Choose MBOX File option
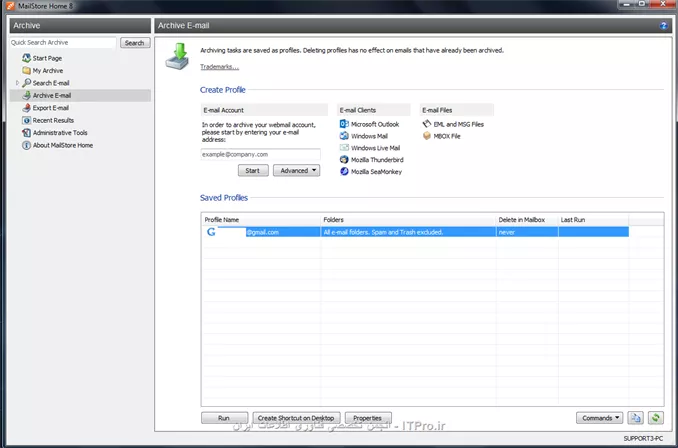The width and height of the screenshot is (678, 448). click(x=447, y=136)
